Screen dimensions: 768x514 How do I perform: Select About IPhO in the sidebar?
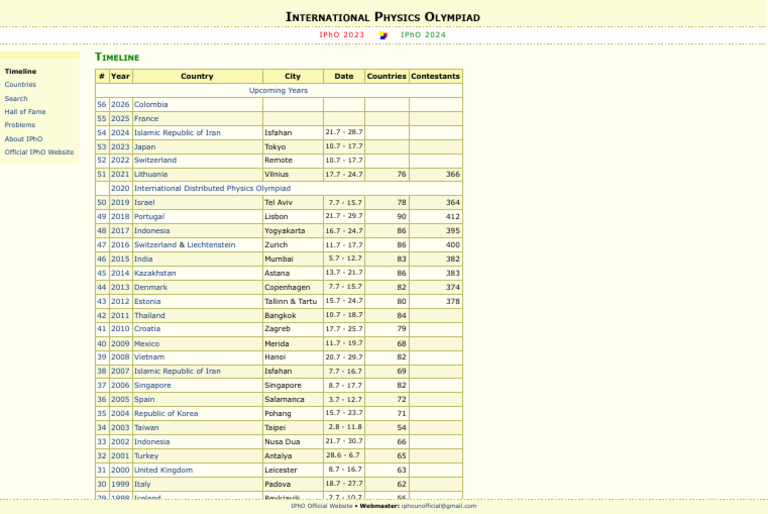[23, 139]
